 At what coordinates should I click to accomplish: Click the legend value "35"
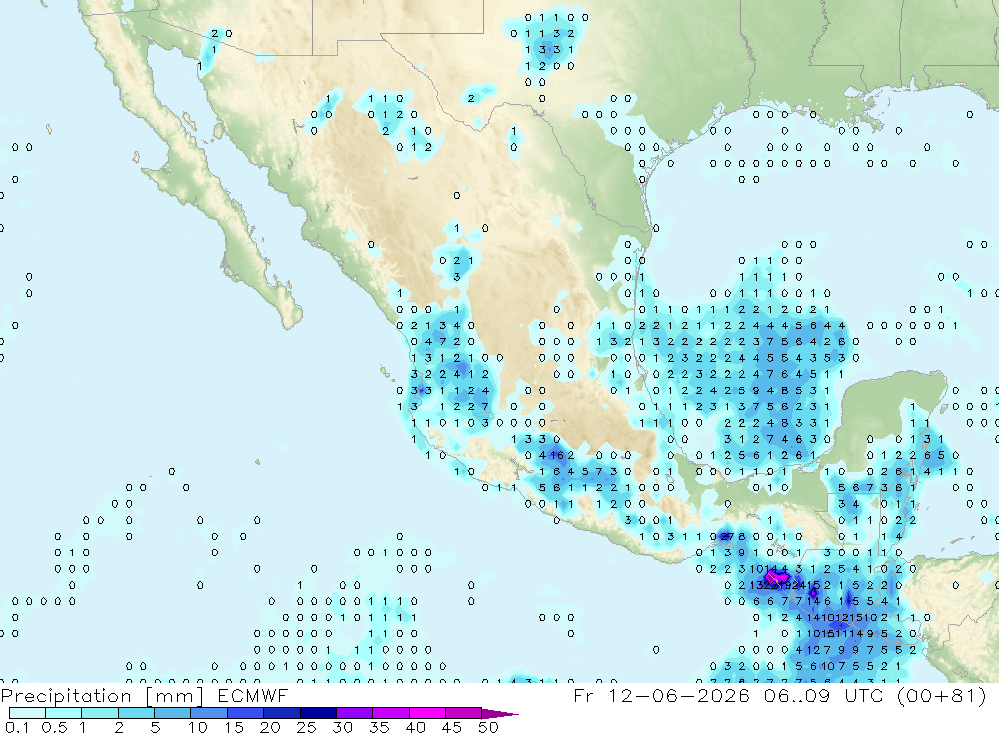379,727
